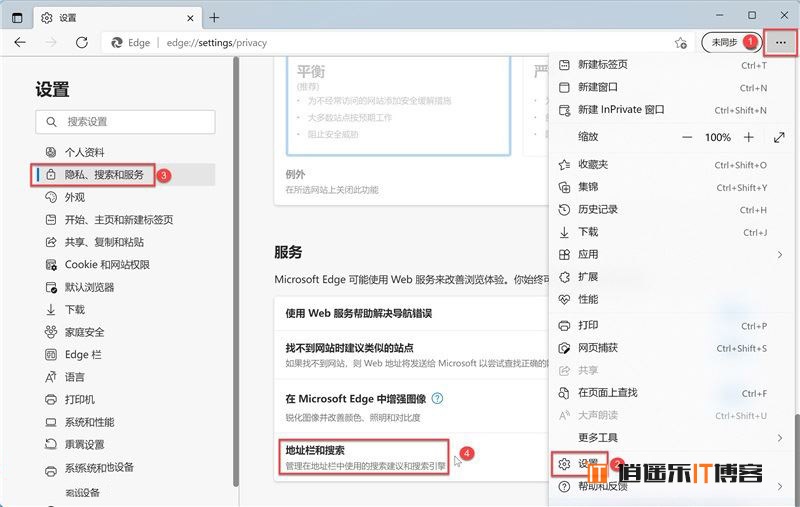Click 使用 Web 服务帮助解决导航错误 row
The image size is (800, 507).
(x=411, y=313)
